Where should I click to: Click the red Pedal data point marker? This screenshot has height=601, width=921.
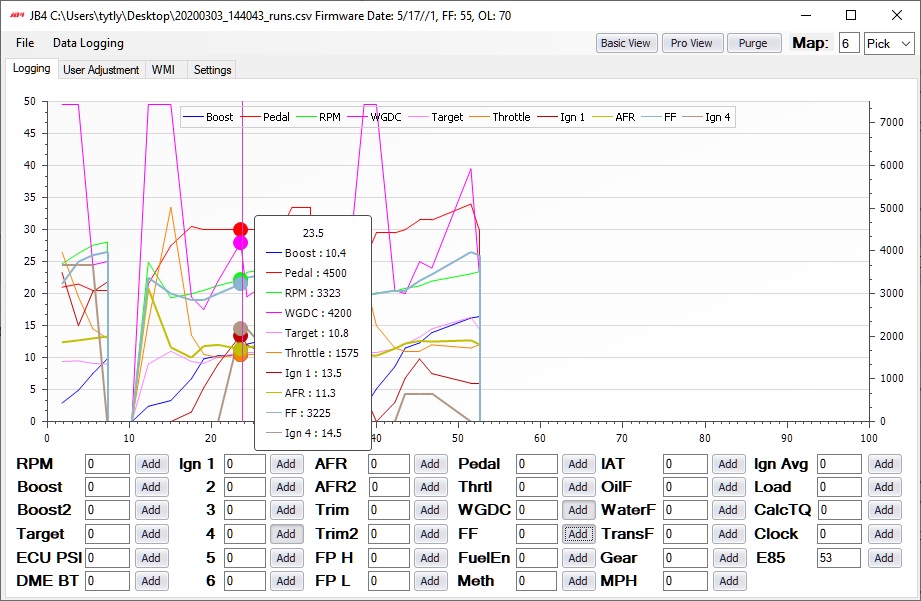[240, 229]
